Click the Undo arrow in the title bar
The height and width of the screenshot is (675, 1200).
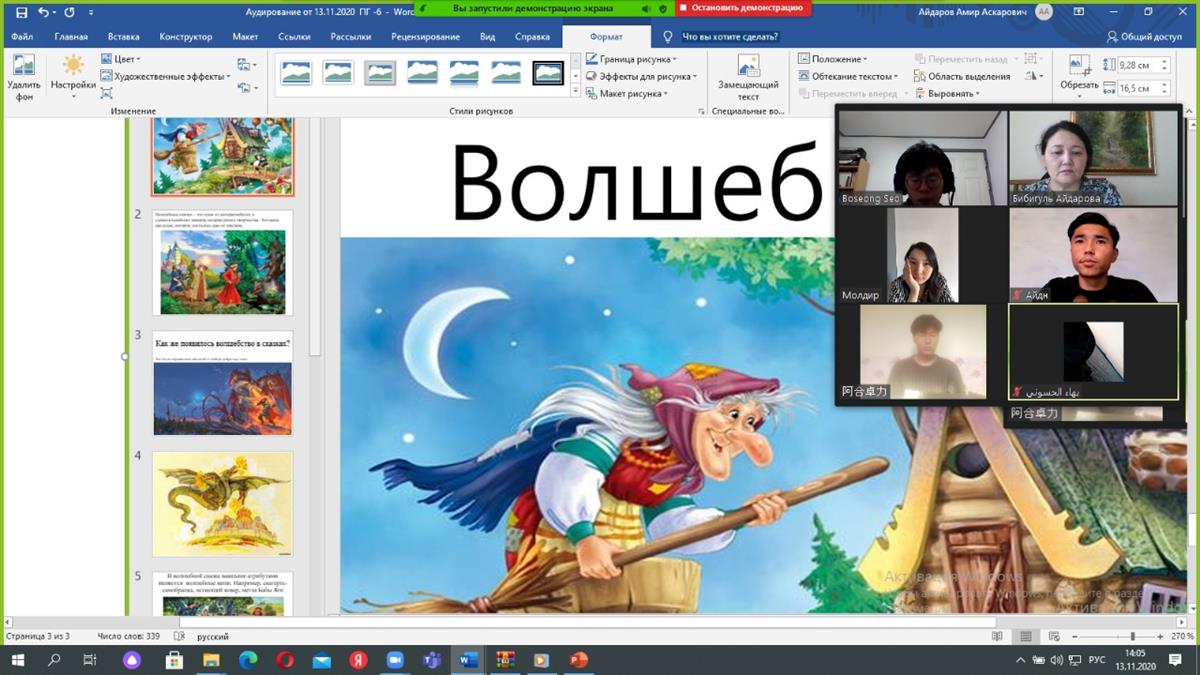[x=43, y=12]
